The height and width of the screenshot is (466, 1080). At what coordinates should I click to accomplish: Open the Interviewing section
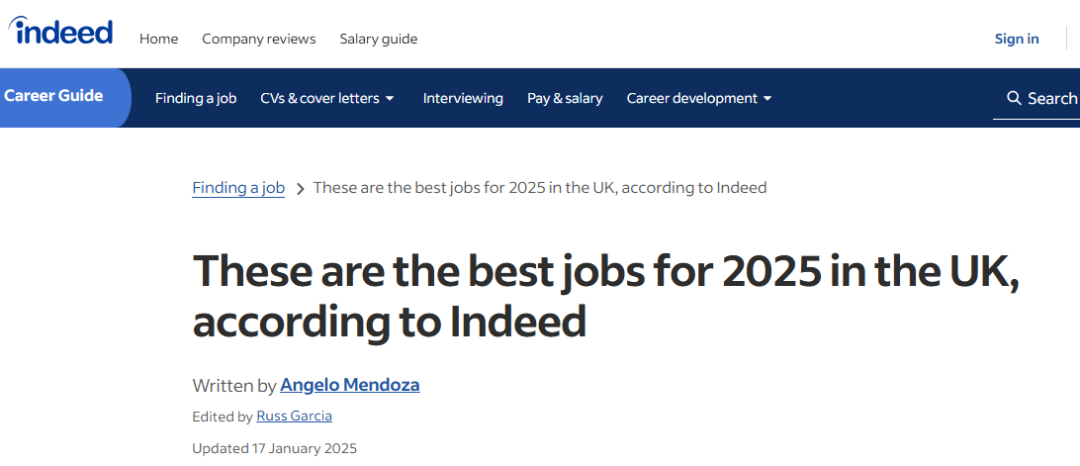coord(463,98)
